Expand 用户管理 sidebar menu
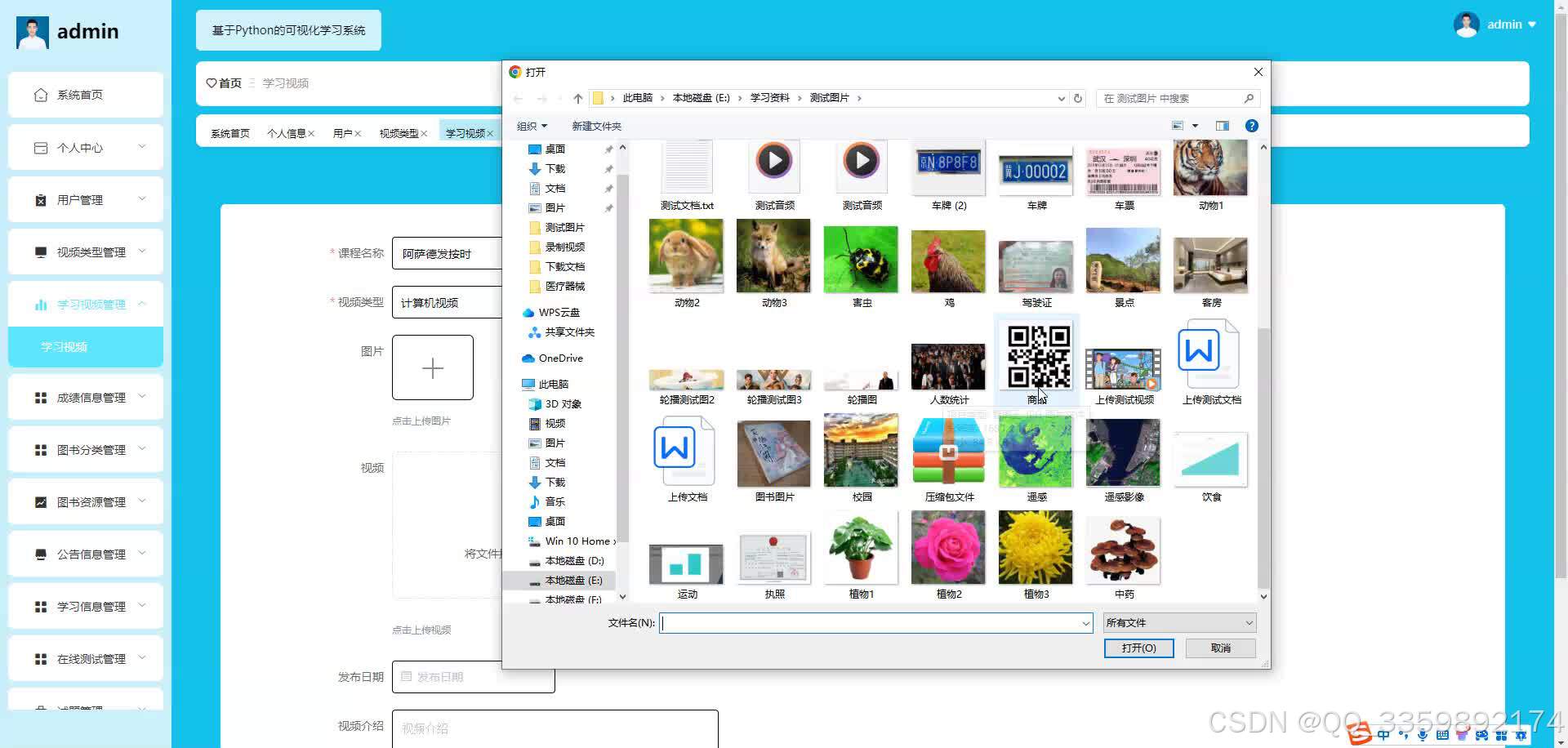Image resolution: width=1568 pixels, height=748 pixels. (x=86, y=199)
